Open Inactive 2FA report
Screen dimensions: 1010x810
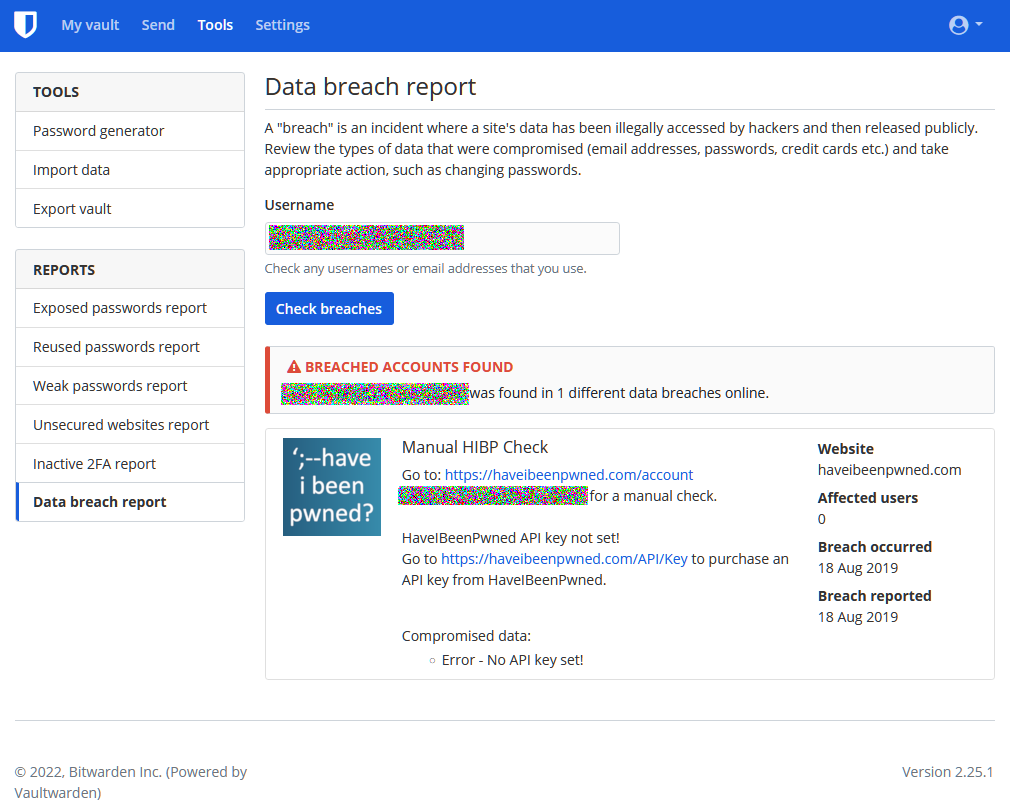129,464
